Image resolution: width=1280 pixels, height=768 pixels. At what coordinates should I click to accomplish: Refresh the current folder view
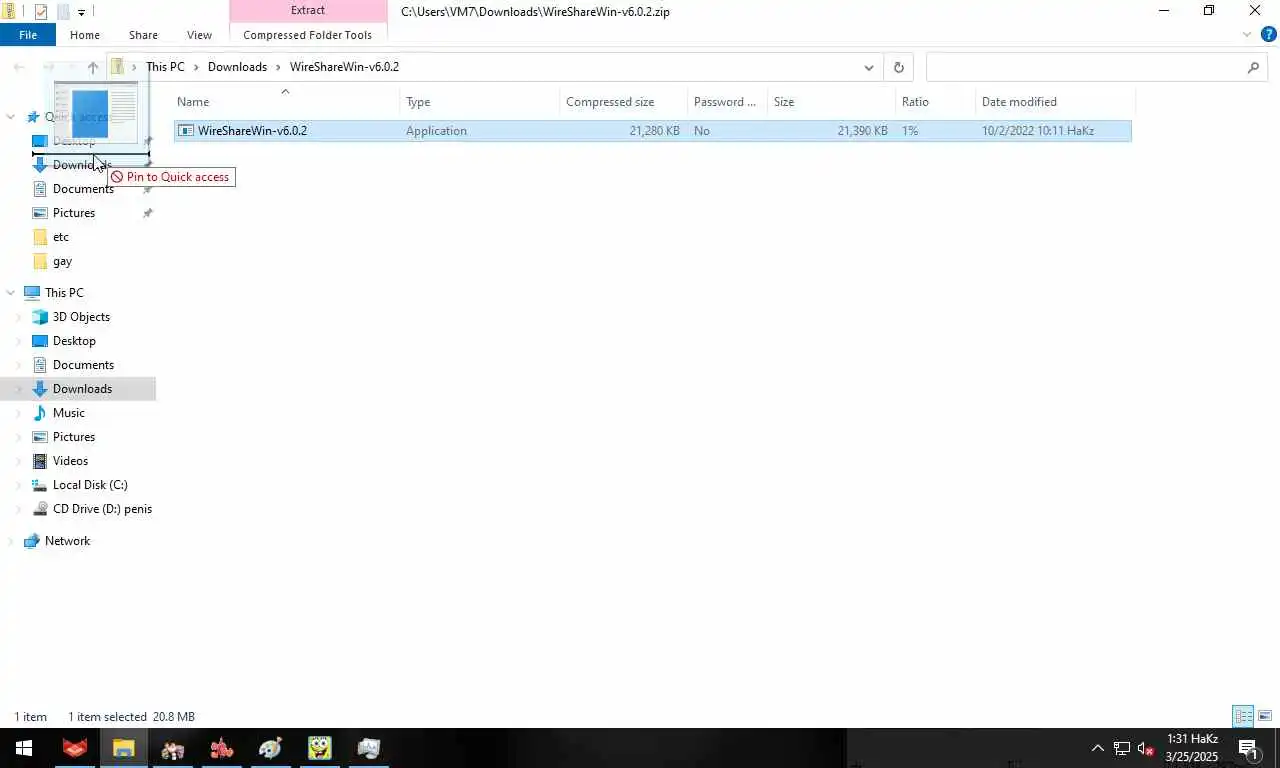click(x=898, y=67)
